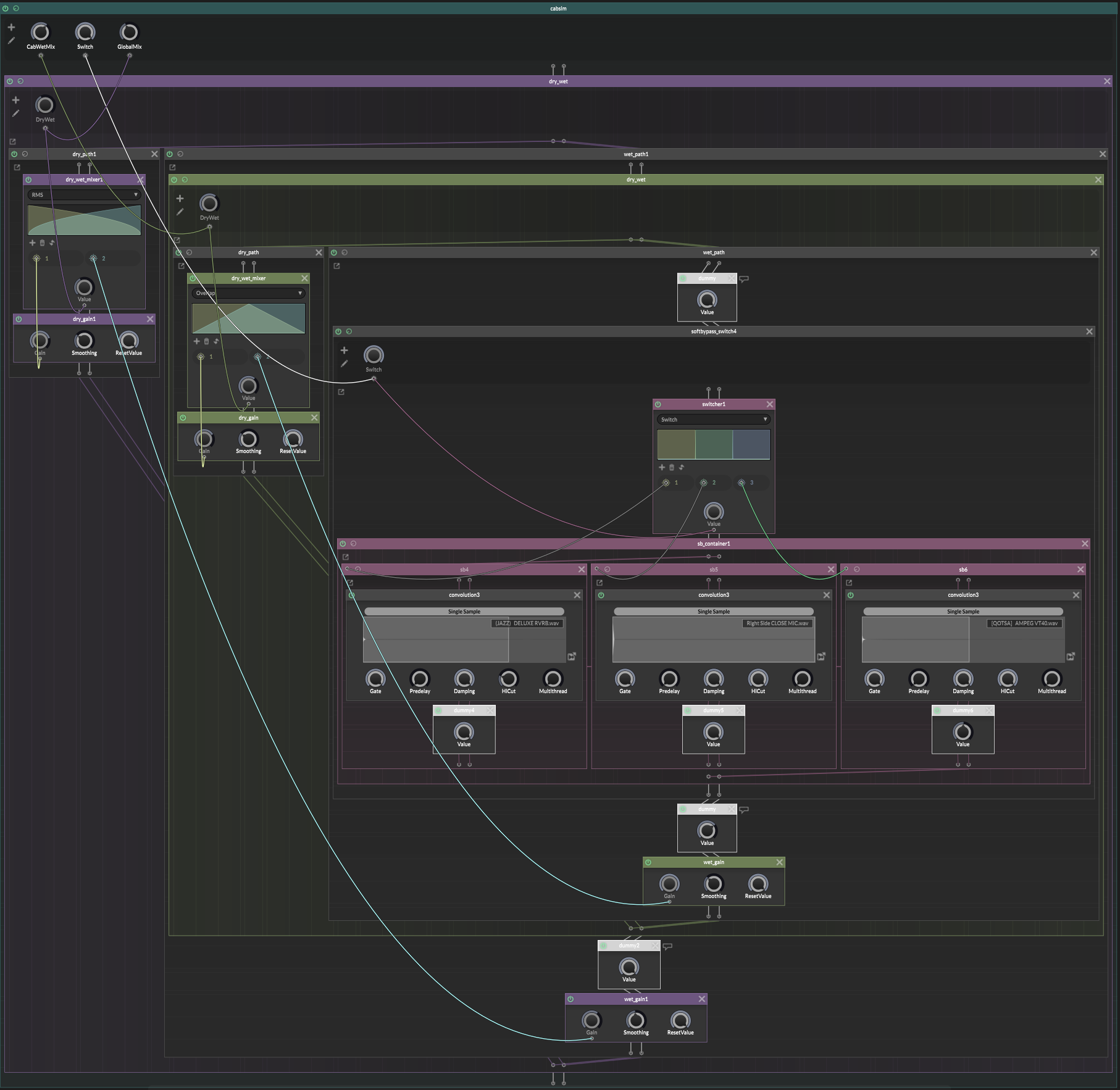Click the swap arrows icon in dry_wet_mixer
This screenshot has width=1120, height=1090.
pyautogui.click(x=216, y=341)
